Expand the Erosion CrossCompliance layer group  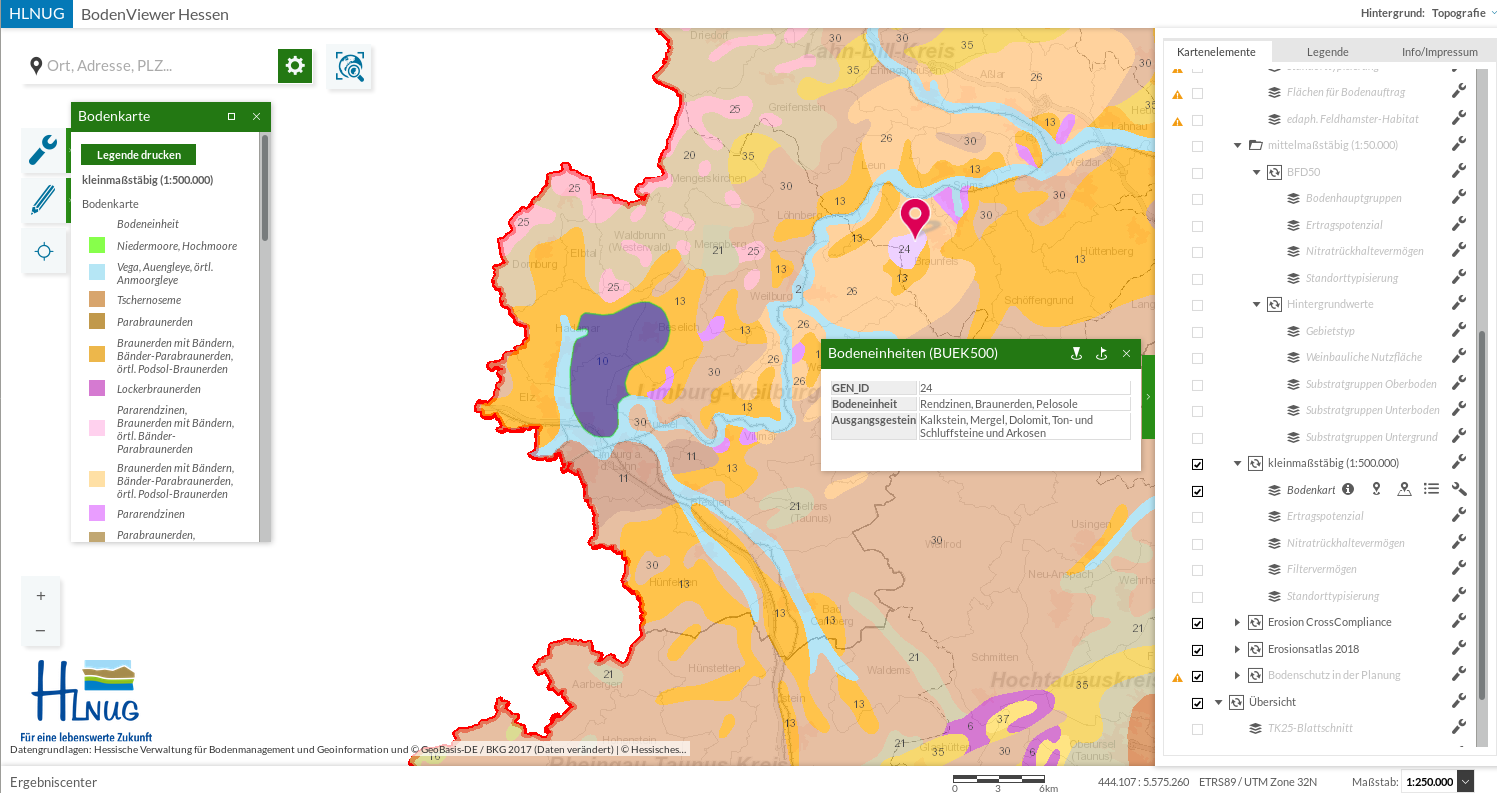click(1237, 623)
